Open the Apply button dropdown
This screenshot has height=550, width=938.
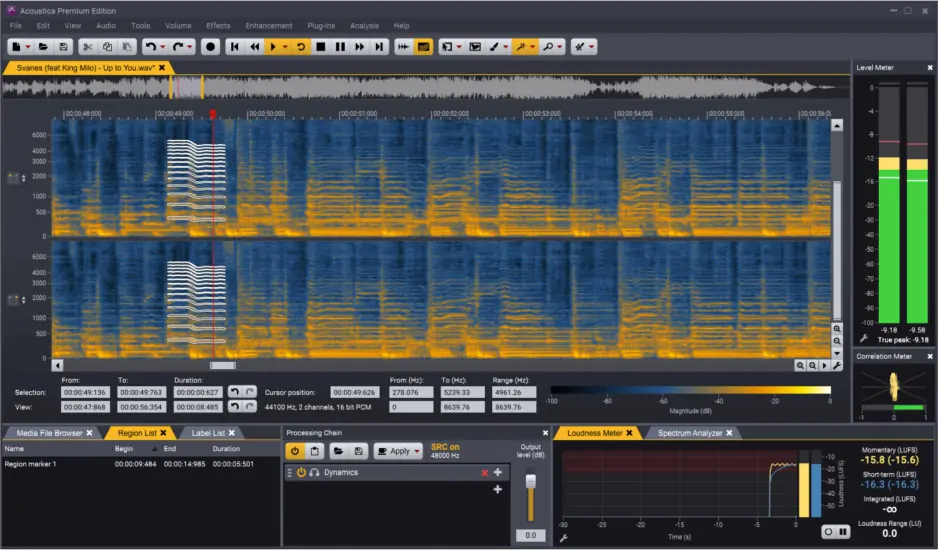pyautogui.click(x=416, y=451)
